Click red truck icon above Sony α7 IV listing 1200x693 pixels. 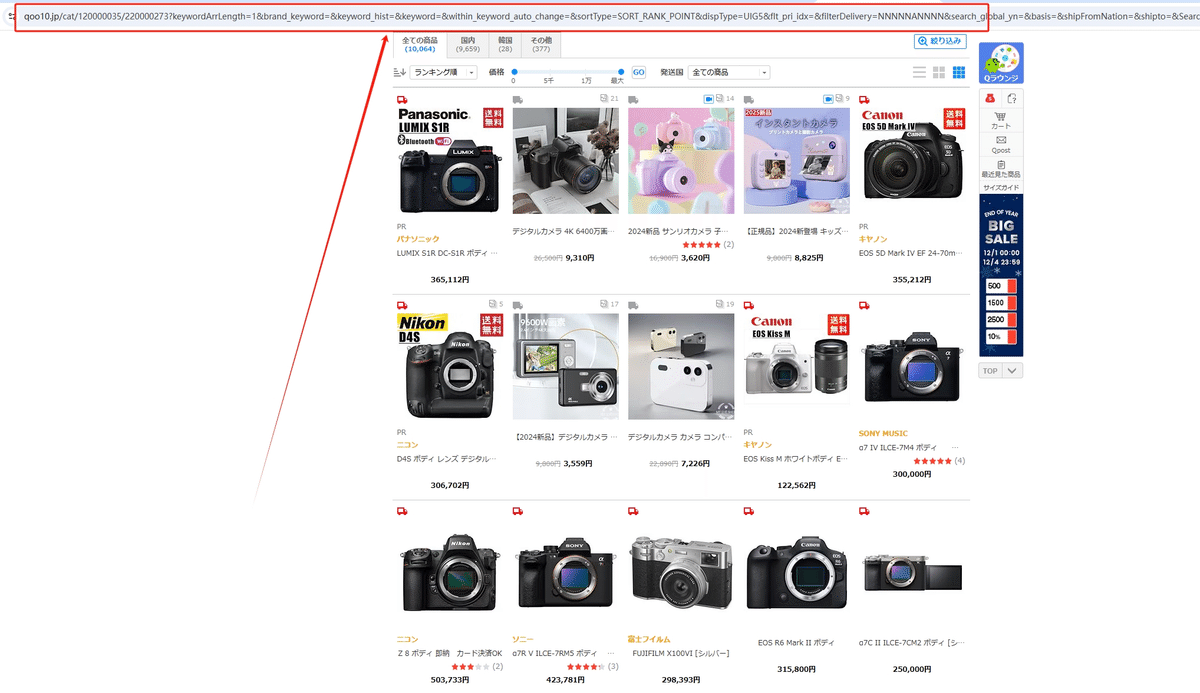tap(864, 305)
